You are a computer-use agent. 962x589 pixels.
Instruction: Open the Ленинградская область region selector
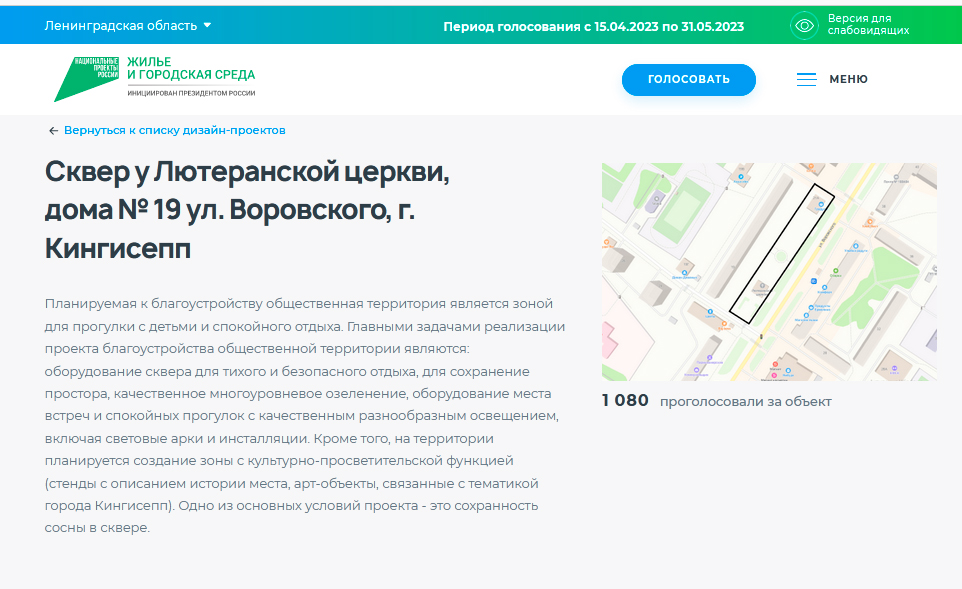pyautogui.click(x=120, y=25)
